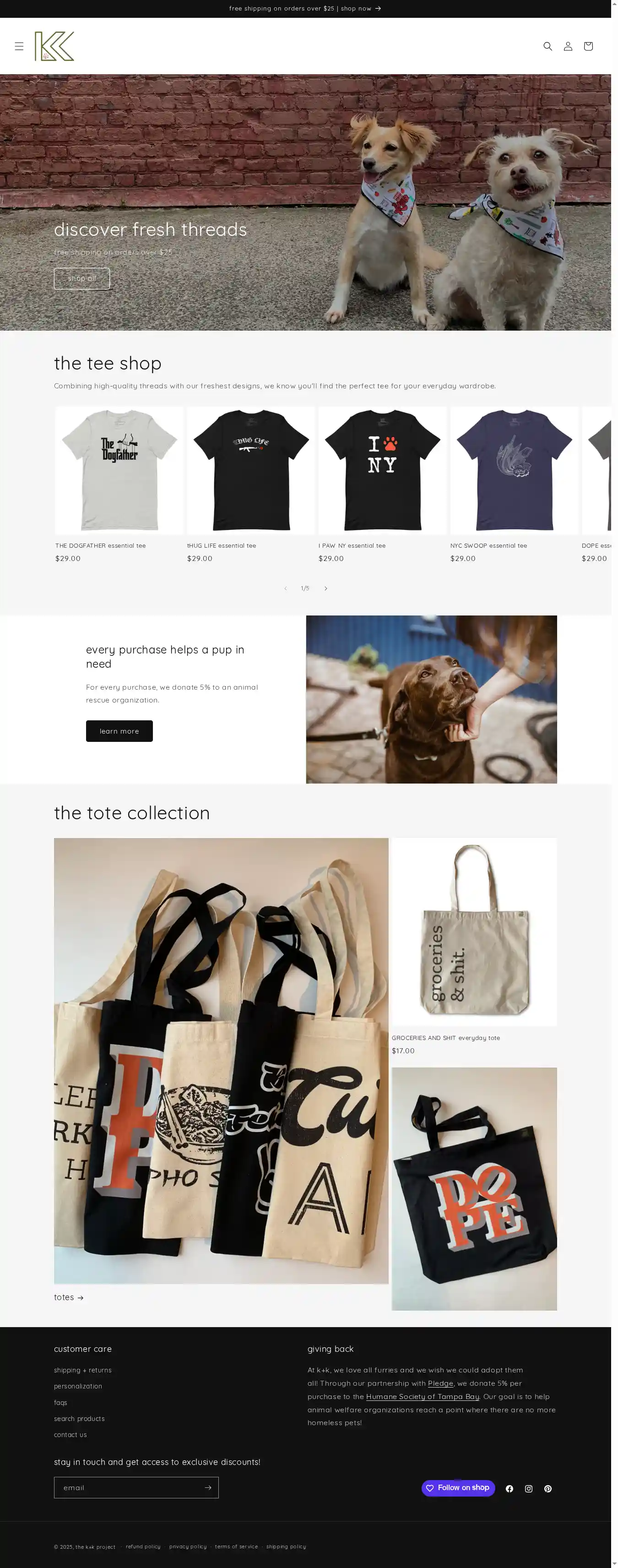Open the hamburger menu icon
Screen dimensions: 618x1568
click(20, 46)
